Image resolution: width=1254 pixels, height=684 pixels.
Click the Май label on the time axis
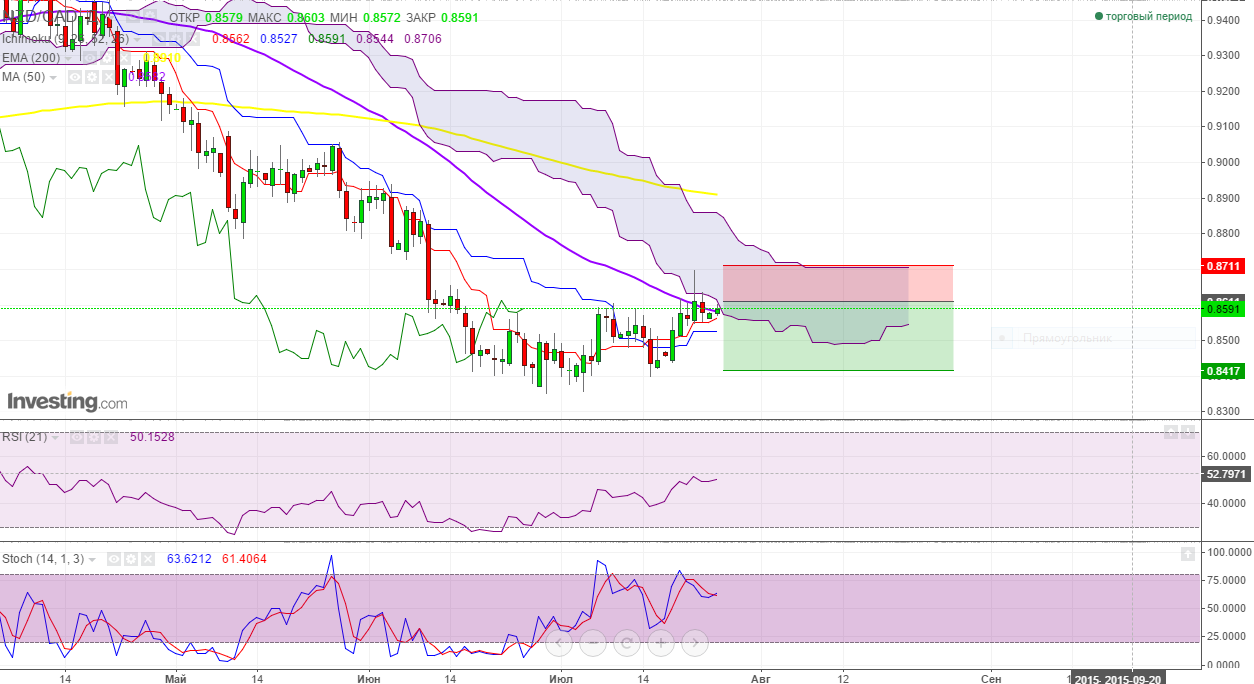pos(175,677)
